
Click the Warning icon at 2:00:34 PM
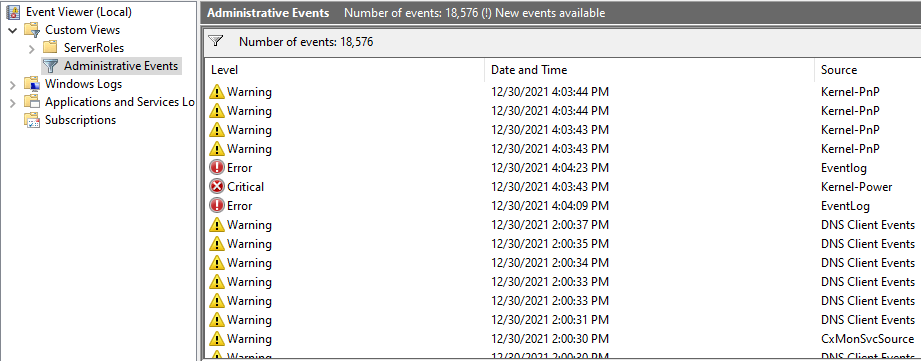click(x=217, y=263)
